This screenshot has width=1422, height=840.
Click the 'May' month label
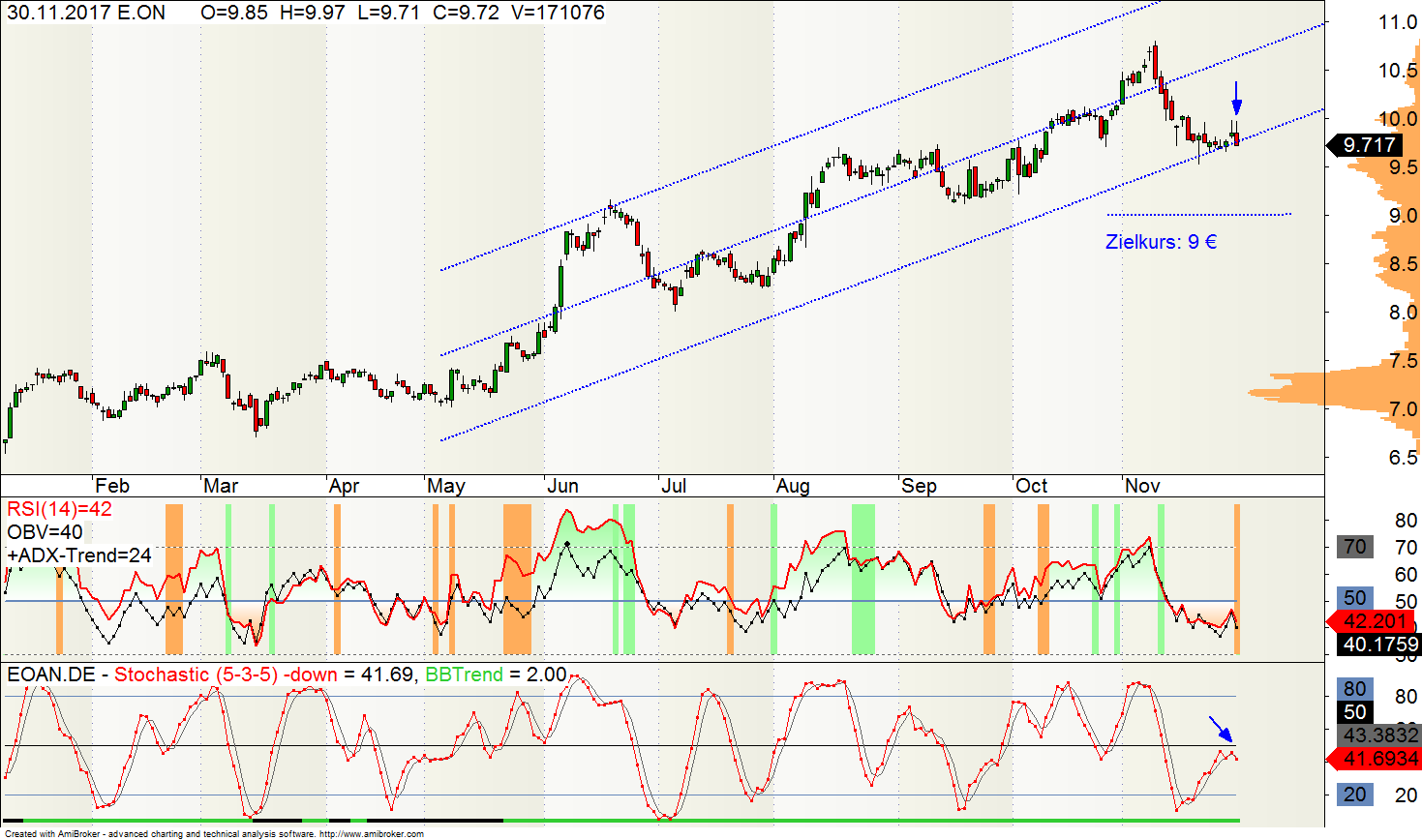point(446,486)
